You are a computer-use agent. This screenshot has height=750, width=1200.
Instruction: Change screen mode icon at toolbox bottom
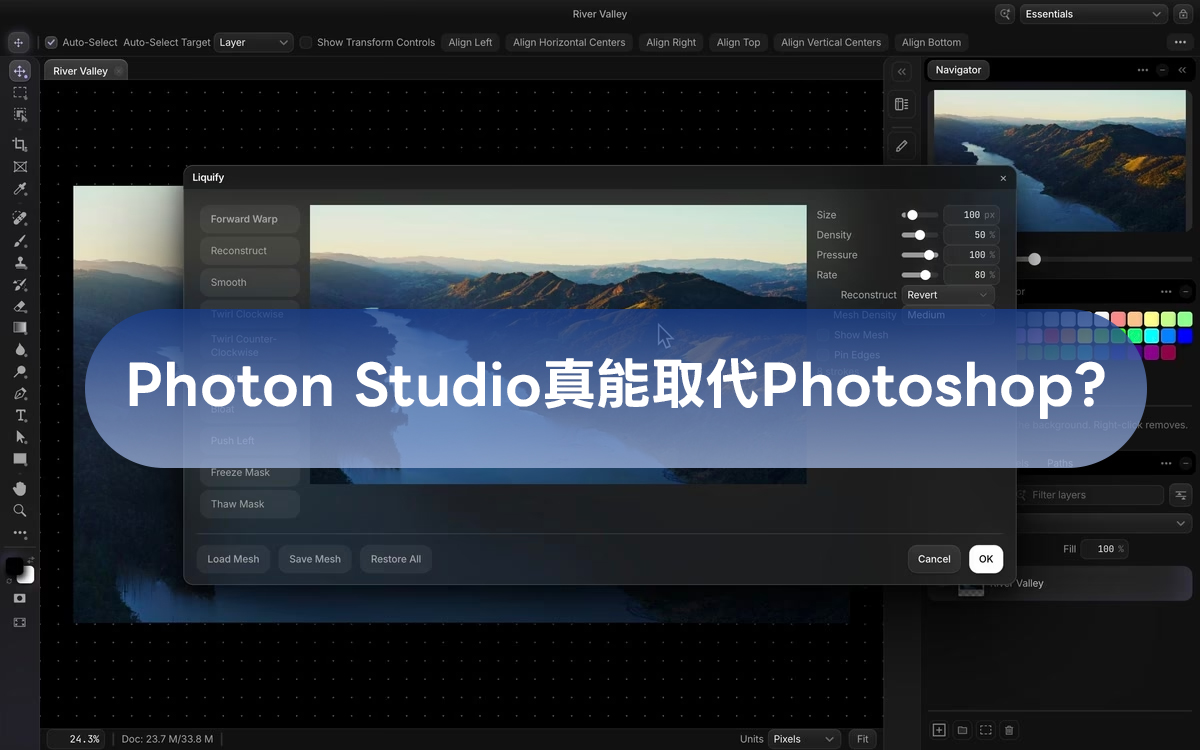[x=20, y=622]
